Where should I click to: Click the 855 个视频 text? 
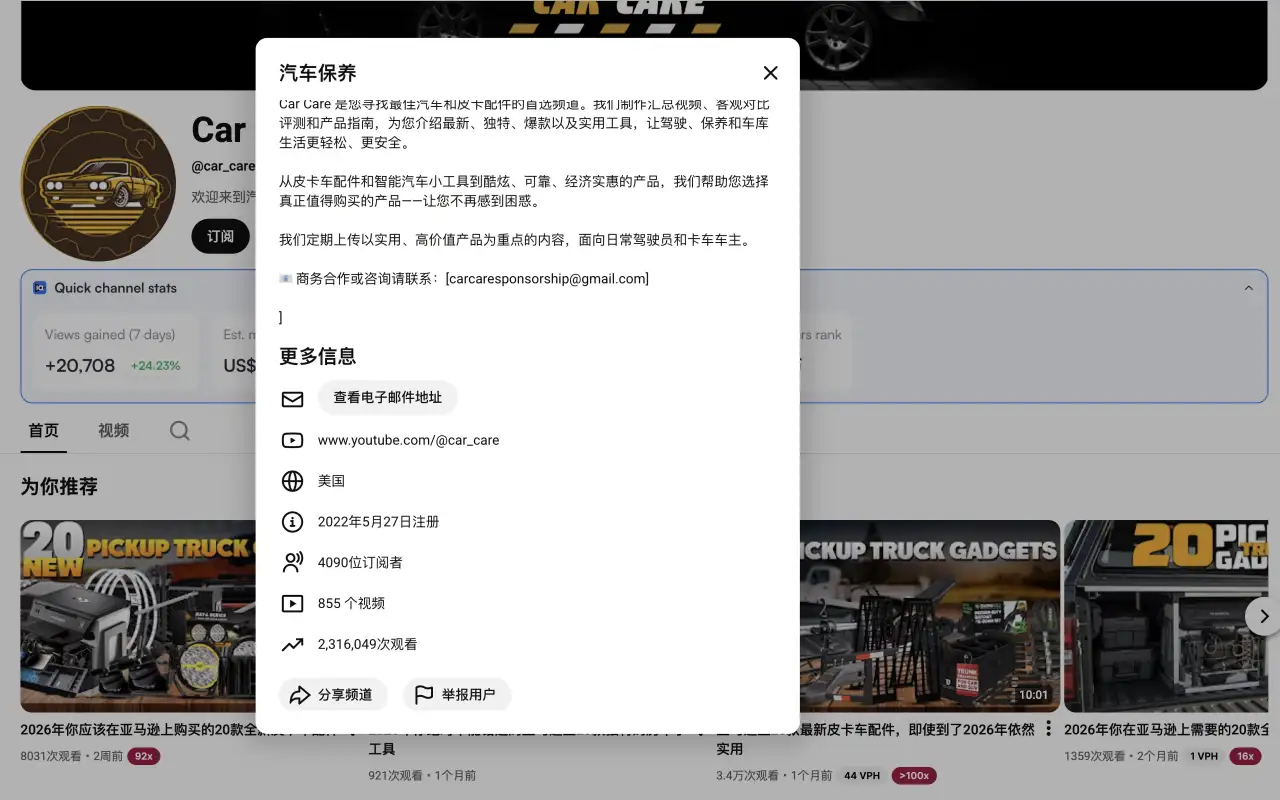click(x=351, y=604)
